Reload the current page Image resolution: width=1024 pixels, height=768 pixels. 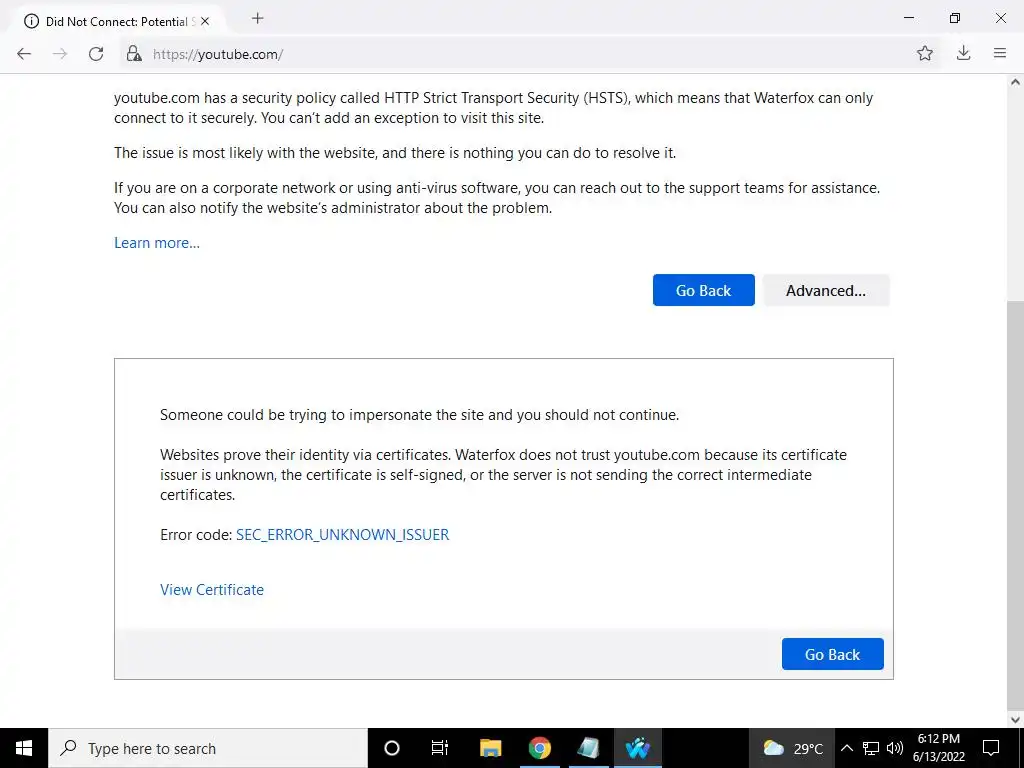click(x=96, y=54)
